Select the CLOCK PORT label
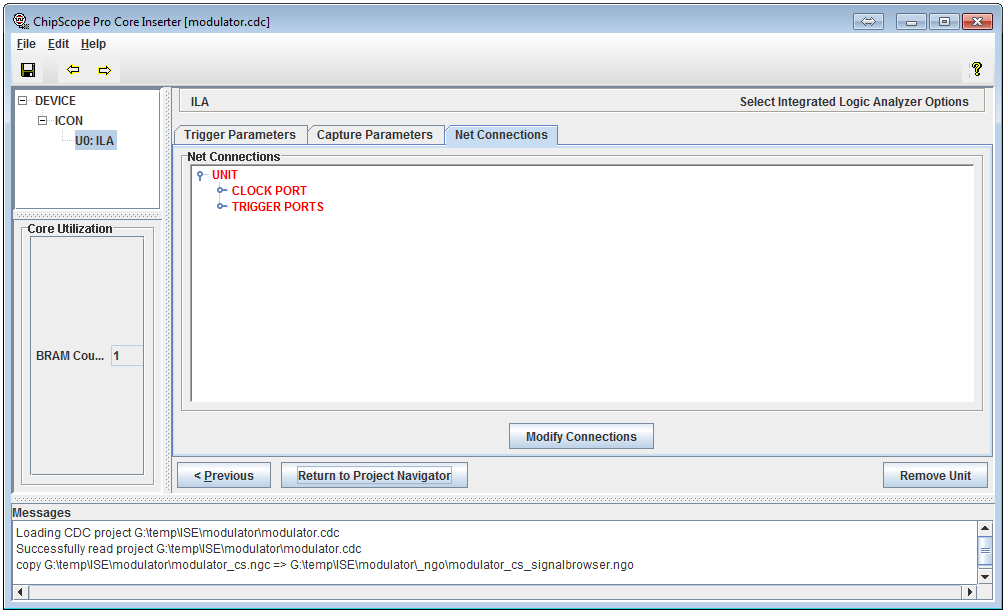The width and height of the screenshot is (1008, 614). coord(269,191)
